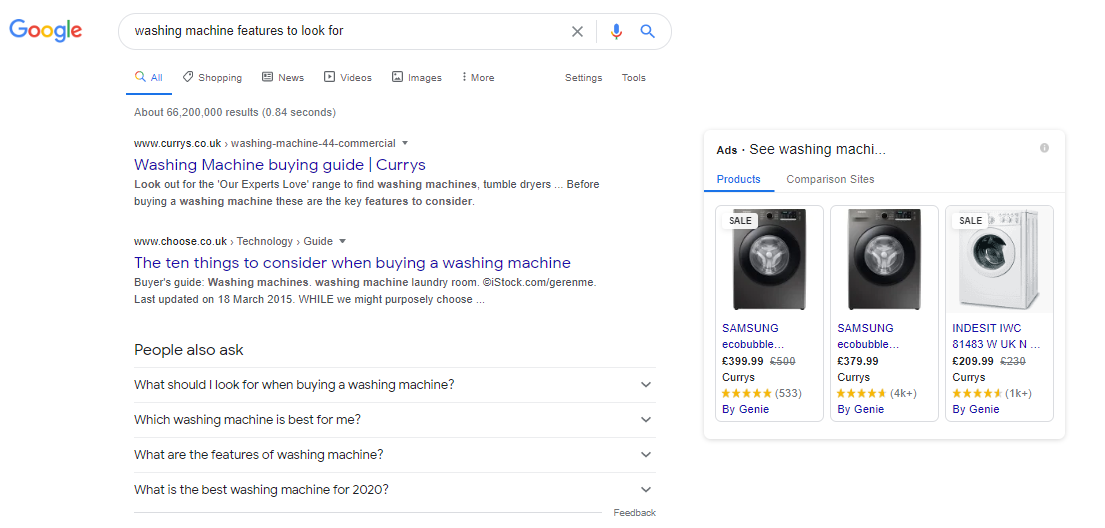The height and width of the screenshot is (528, 1105).
Task: Click the Samsung ecobubble title priced £399.99
Action: (753, 336)
